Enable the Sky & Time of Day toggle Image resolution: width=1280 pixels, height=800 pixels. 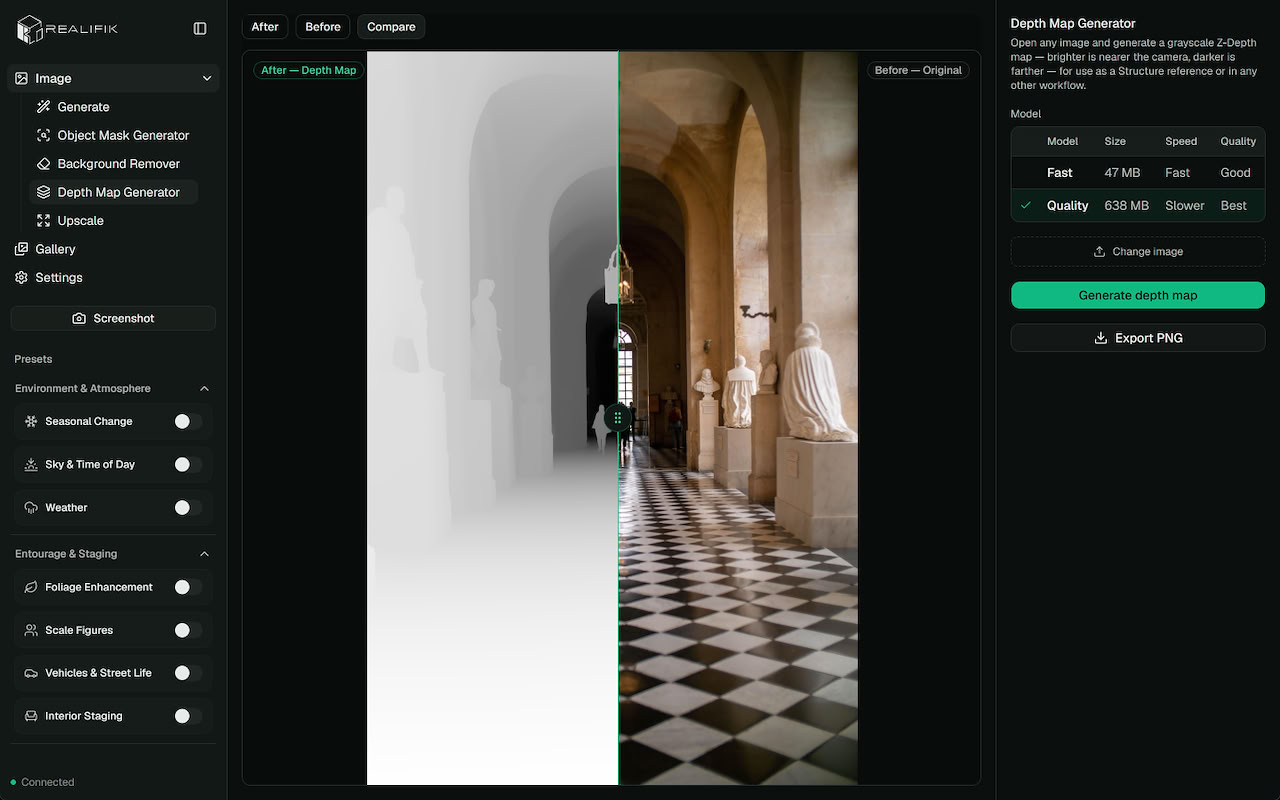pos(188,464)
